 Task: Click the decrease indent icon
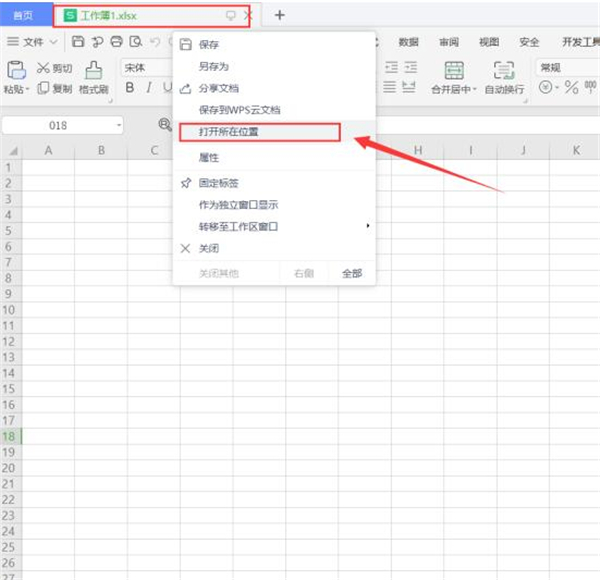(x=391, y=67)
